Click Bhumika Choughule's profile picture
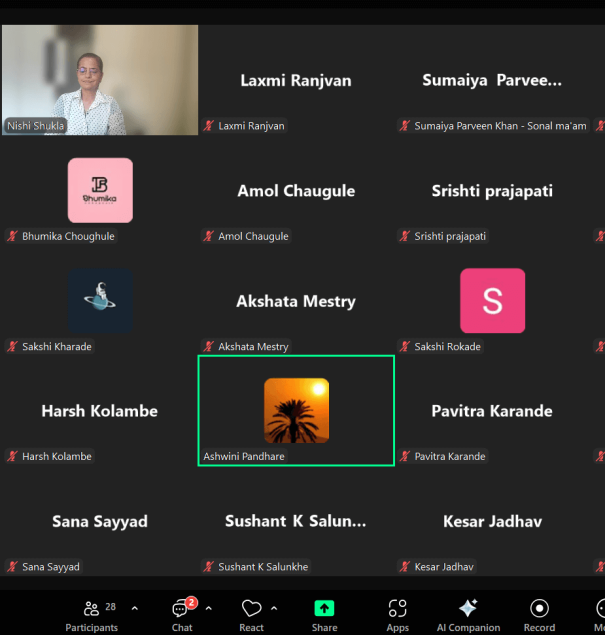The height and width of the screenshot is (635, 605). point(100,190)
